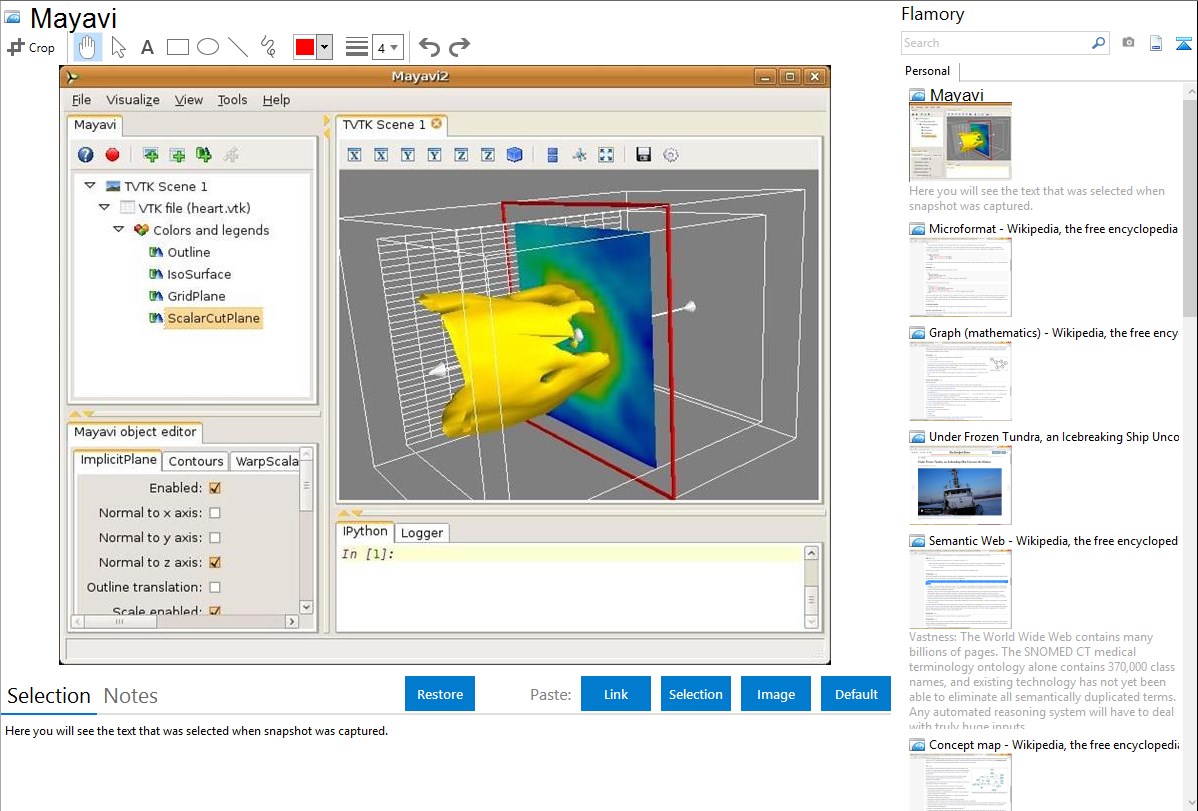1198x811 pixels.
Task: Select the freehand curve drawing tool
Action: [x=268, y=47]
